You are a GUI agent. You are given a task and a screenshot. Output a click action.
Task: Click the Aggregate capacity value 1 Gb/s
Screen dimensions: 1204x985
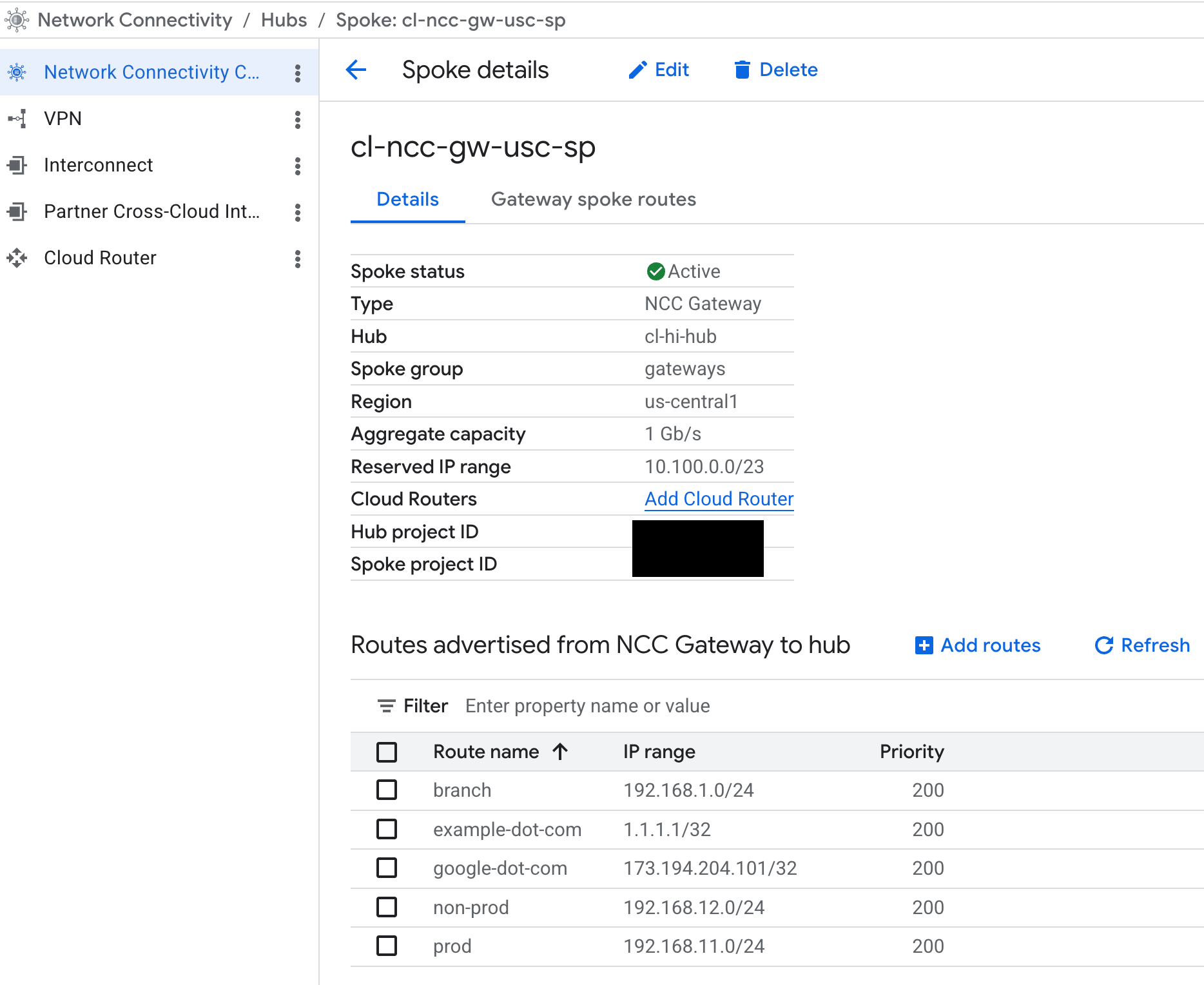(x=673, y=434)
